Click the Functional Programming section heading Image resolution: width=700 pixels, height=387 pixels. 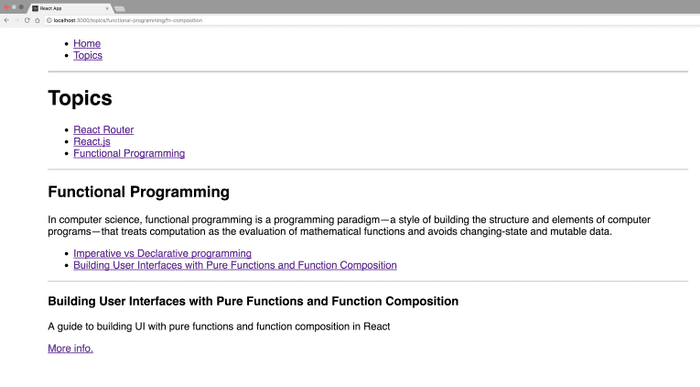click(x=139, y=191)
